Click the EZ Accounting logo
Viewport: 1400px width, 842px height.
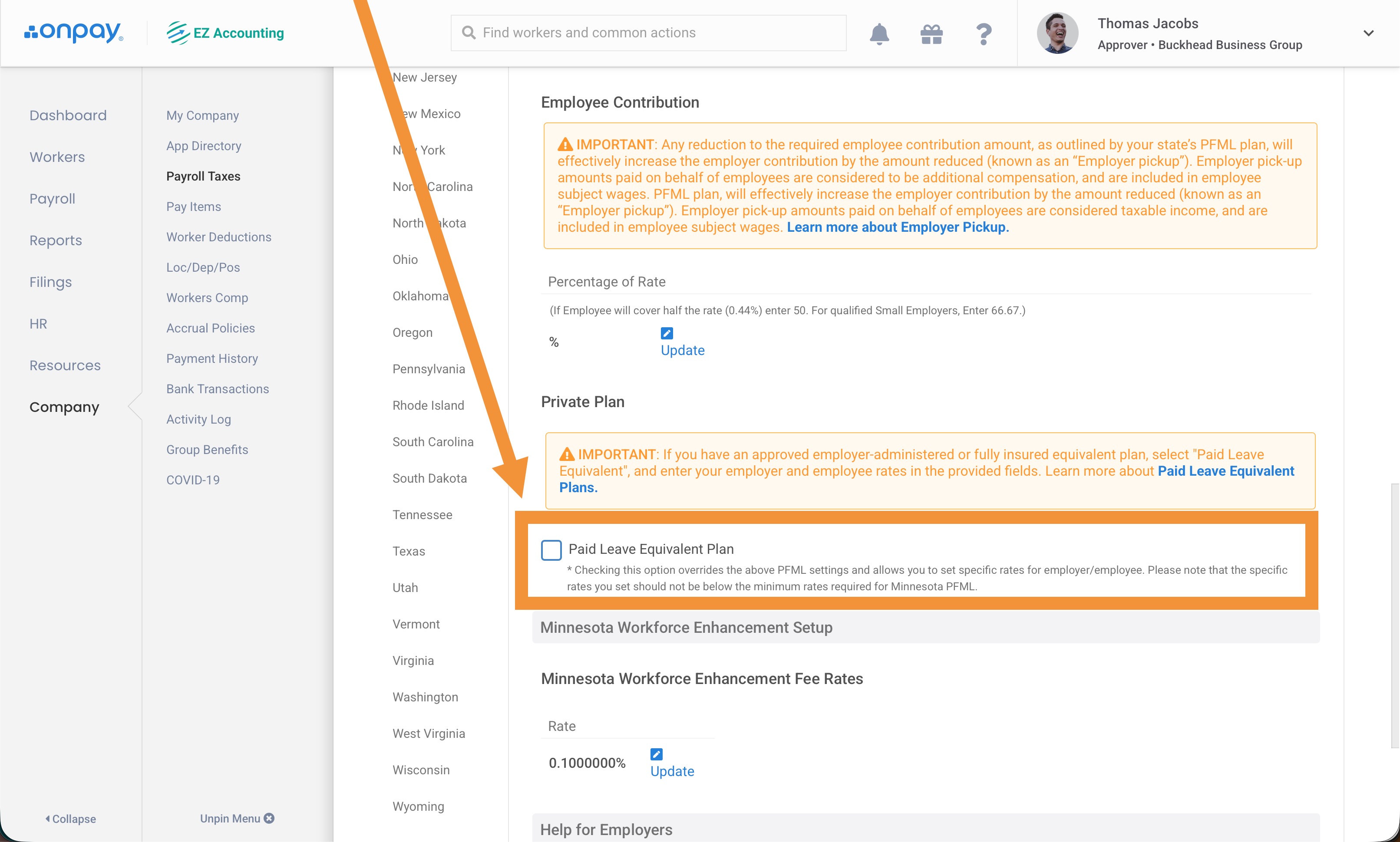[x=225, y=33]
